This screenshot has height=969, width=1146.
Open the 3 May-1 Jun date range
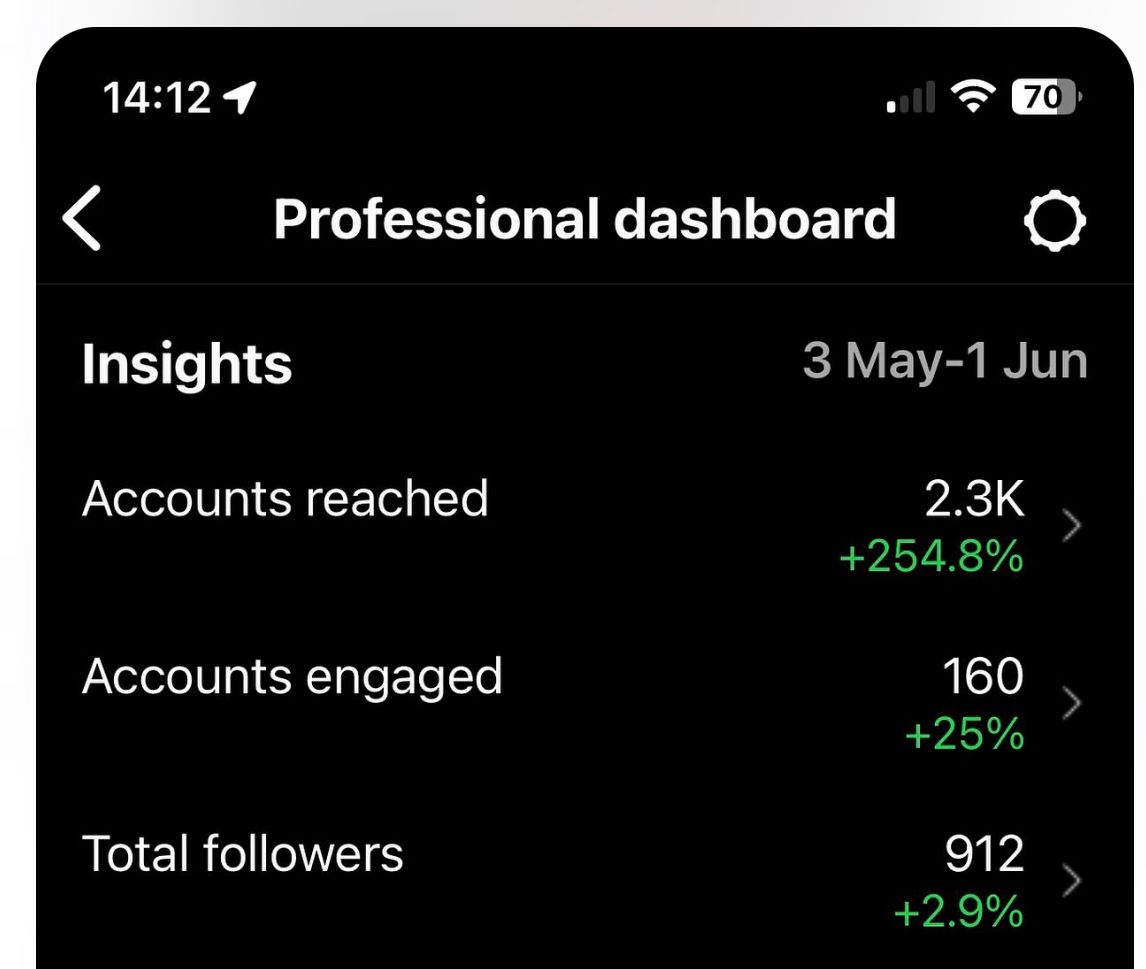click(x=944, y=361)
